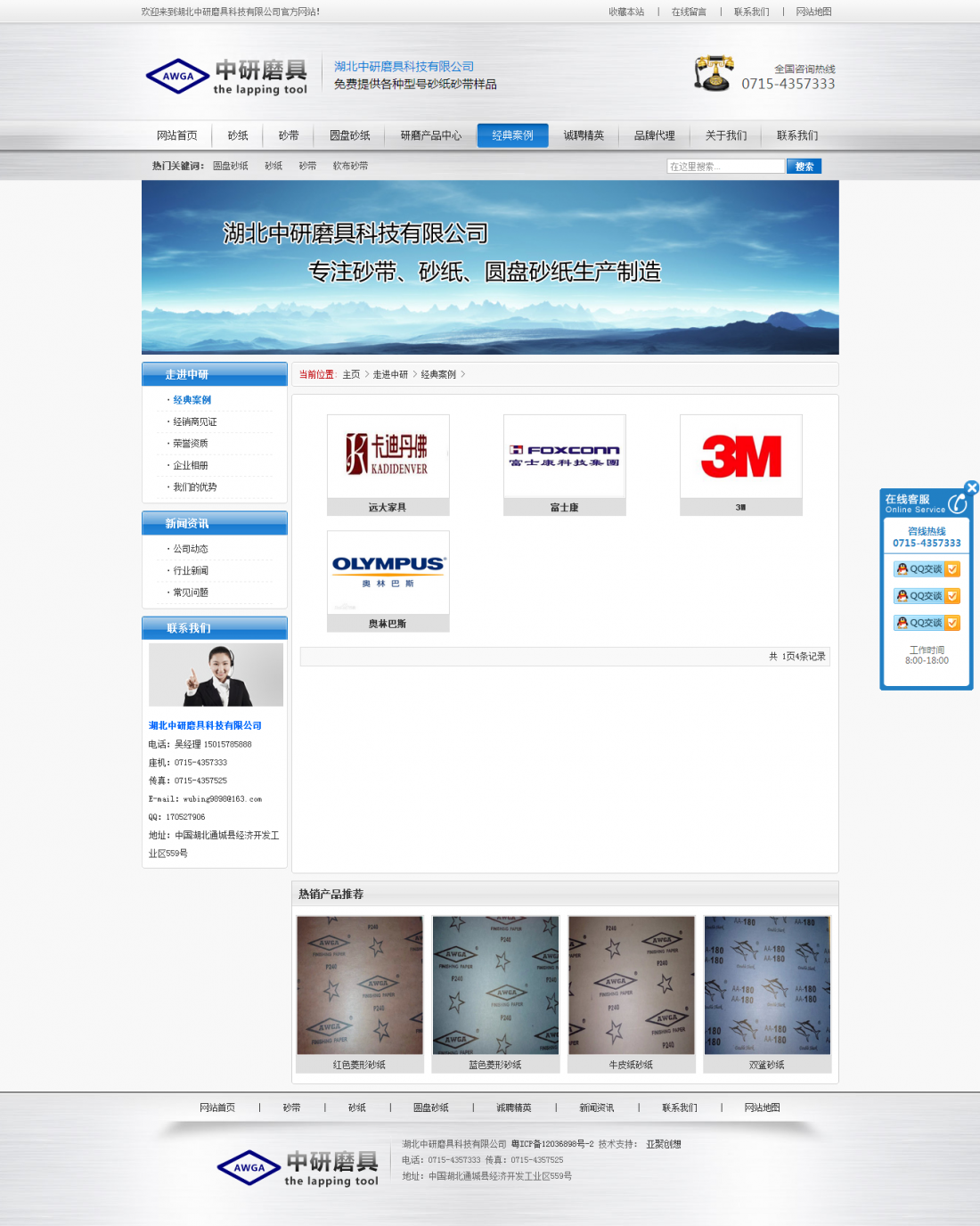Click the middle QQ交谈 chat button

coord(927,596)
